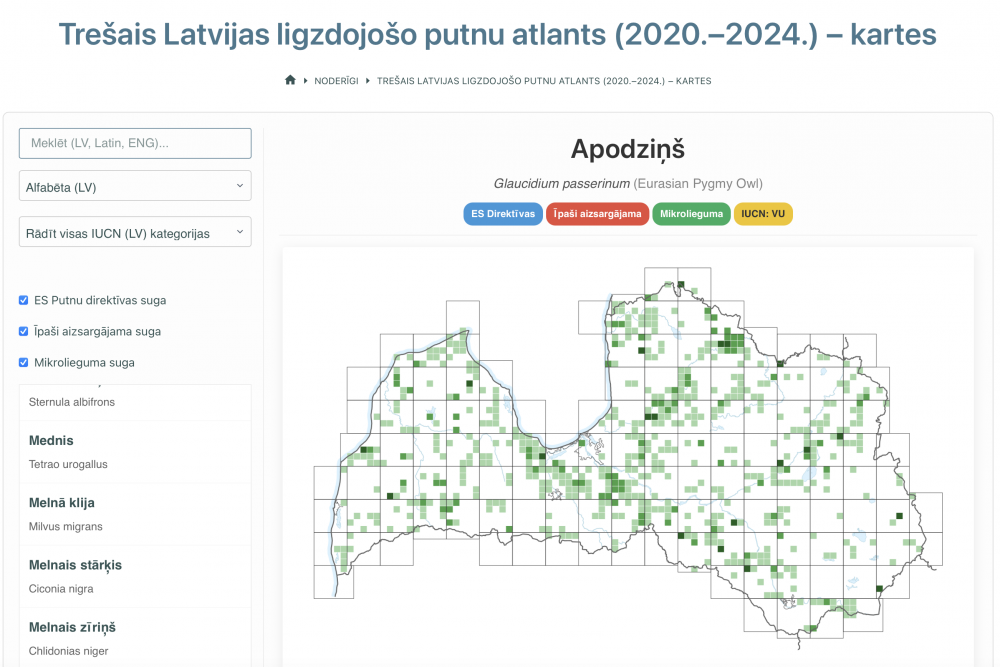This screenshot has width=1000, height=667.
Task: Click the blue ES Direktīvas badge
Action: pyautogui.click(x=503, y=214)
